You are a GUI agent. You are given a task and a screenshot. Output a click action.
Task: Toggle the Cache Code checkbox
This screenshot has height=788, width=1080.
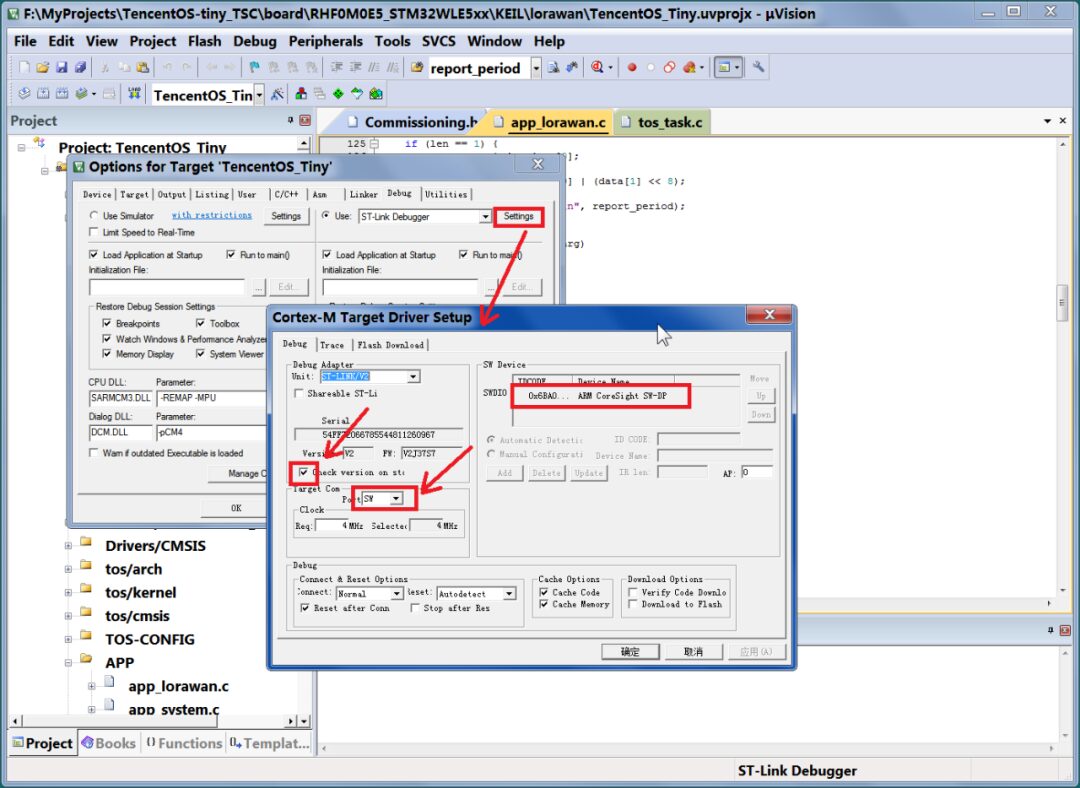544,592
